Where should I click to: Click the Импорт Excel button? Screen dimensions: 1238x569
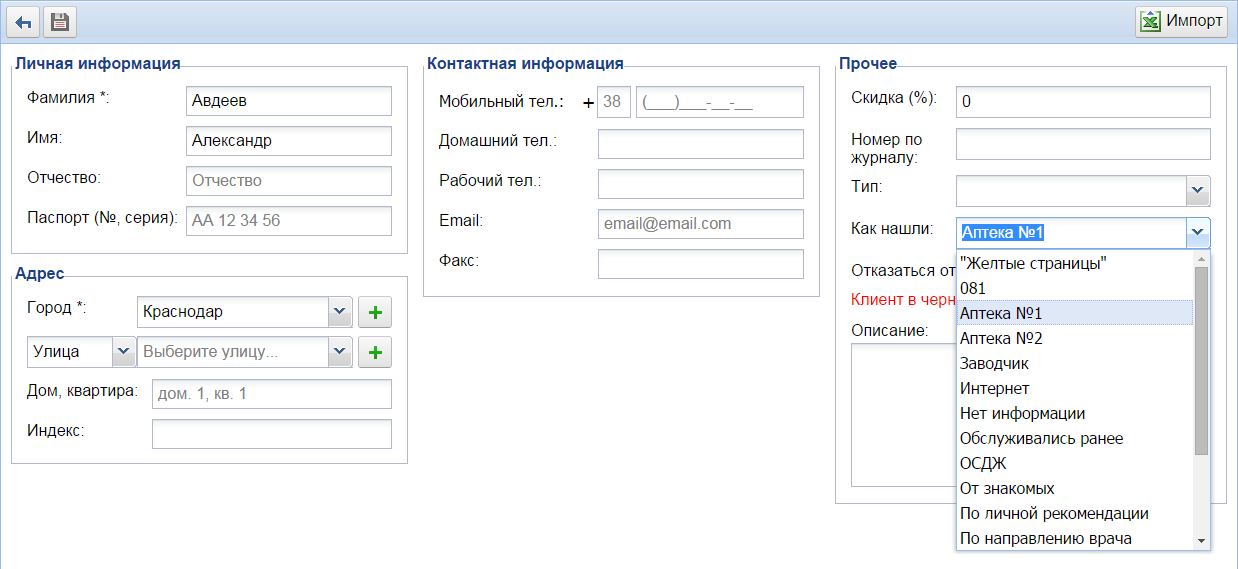[1181, 21]
